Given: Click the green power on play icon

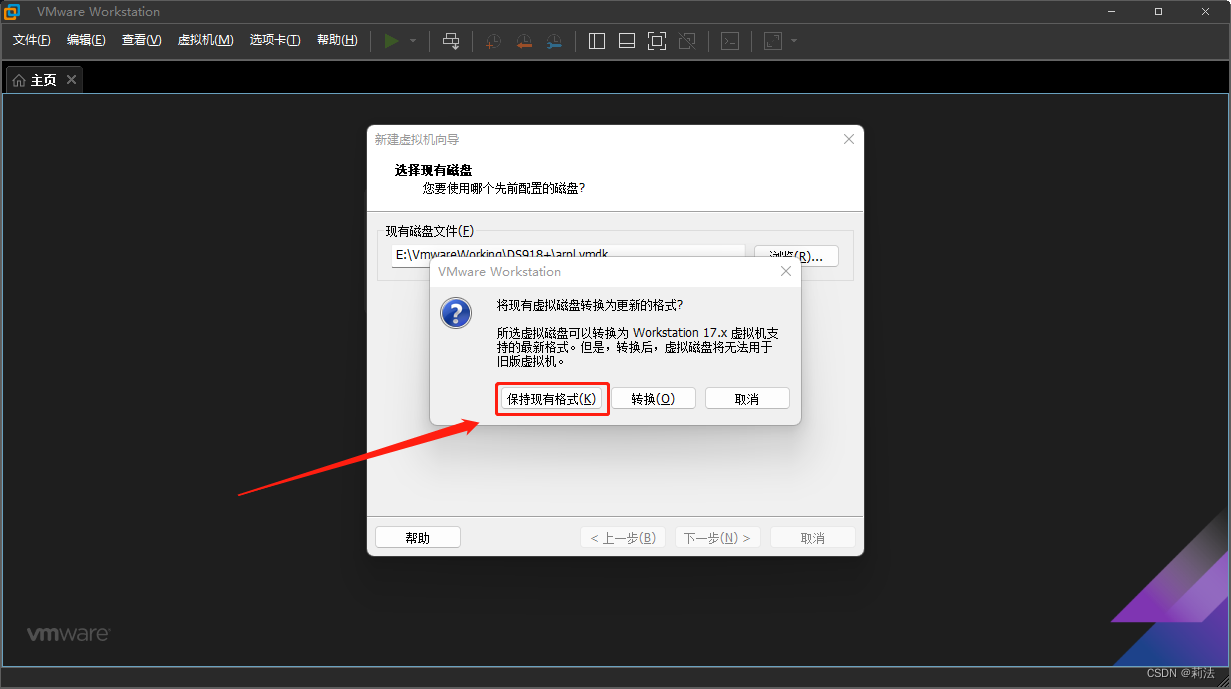Looking at the screenshot, I should pos(391,41).
